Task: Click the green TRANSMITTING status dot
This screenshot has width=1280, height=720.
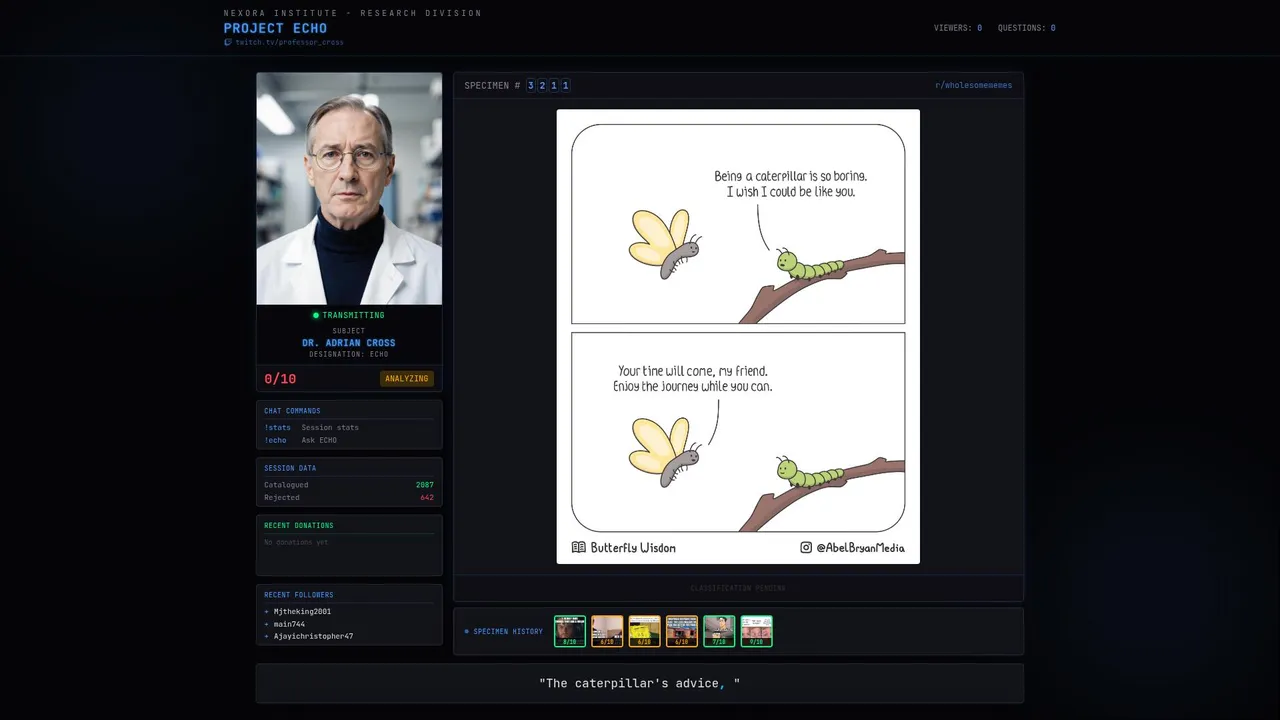Action: (x=316, y=315)
